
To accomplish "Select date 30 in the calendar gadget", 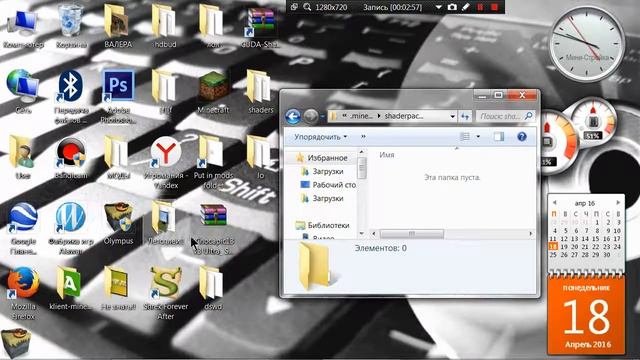I will click(x=607, y=255).
